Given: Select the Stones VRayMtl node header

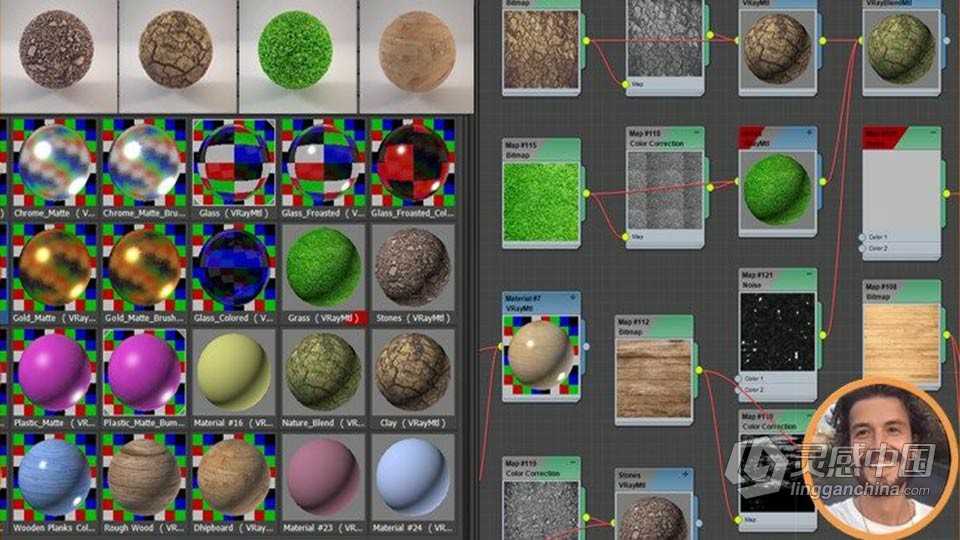Looking at the screenshot, I should tap(654, 480).
